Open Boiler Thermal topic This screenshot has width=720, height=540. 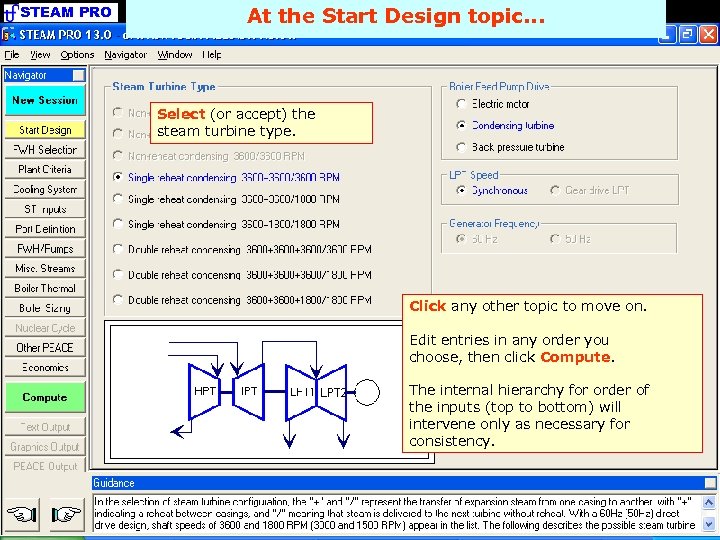[45, 288]
